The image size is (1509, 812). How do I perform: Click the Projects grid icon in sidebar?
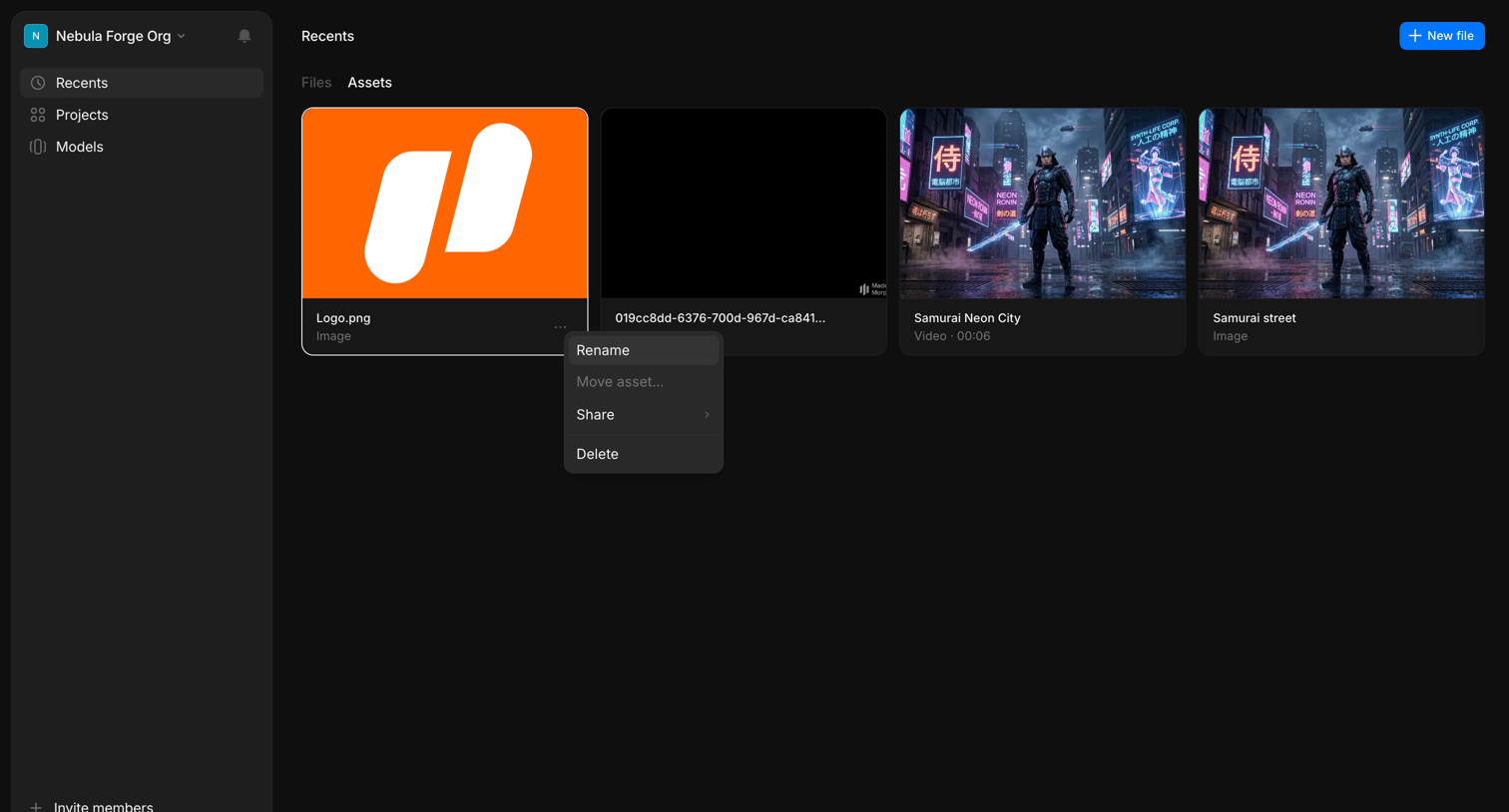[38, 115]
